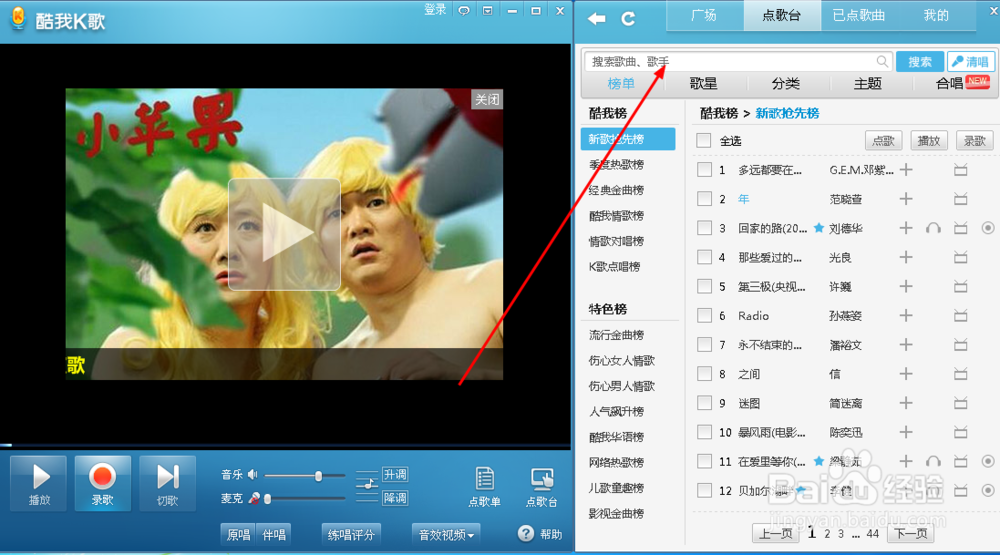Lower pitch with 降调 button
1000x555 pixels.
tap(395, 498)
